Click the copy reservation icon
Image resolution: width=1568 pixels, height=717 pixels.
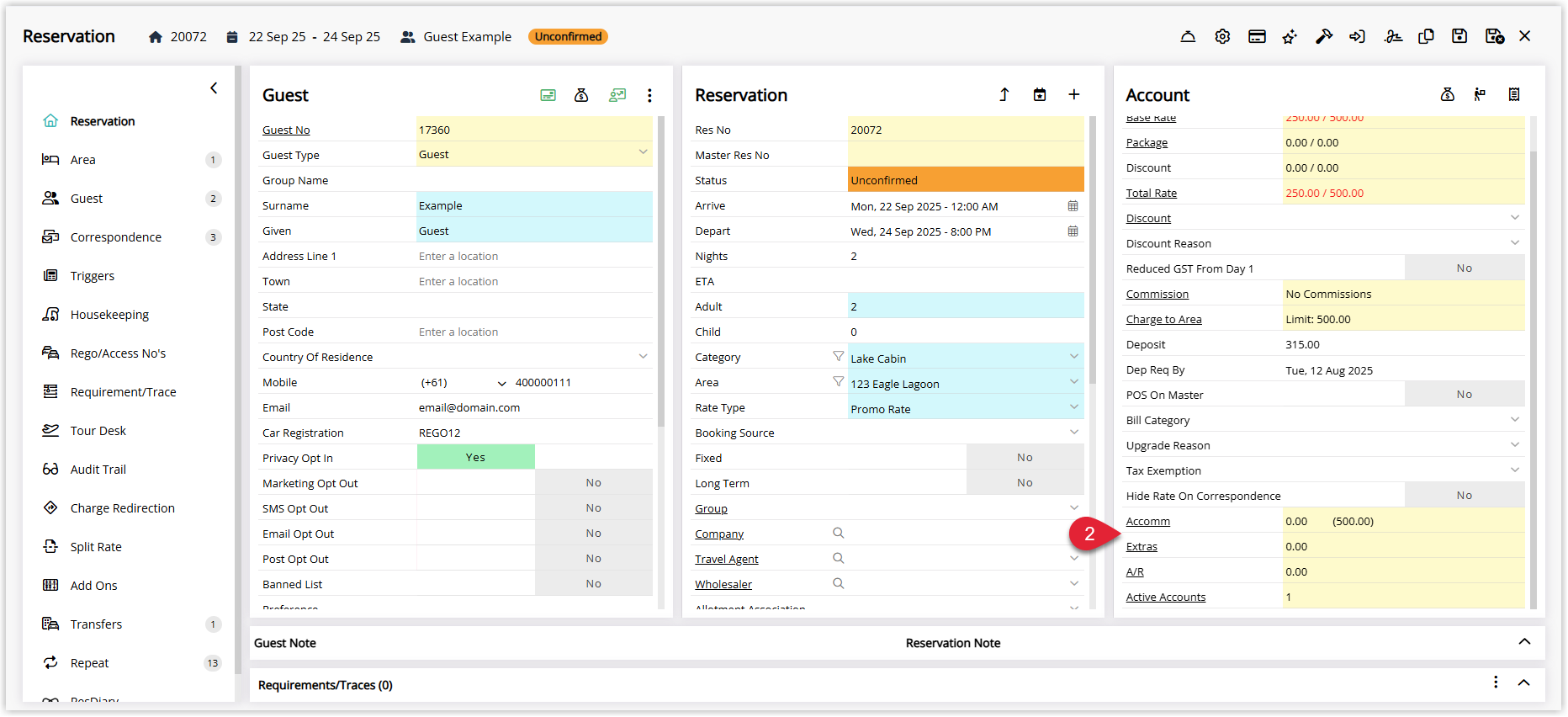(x=1426, y=36)
